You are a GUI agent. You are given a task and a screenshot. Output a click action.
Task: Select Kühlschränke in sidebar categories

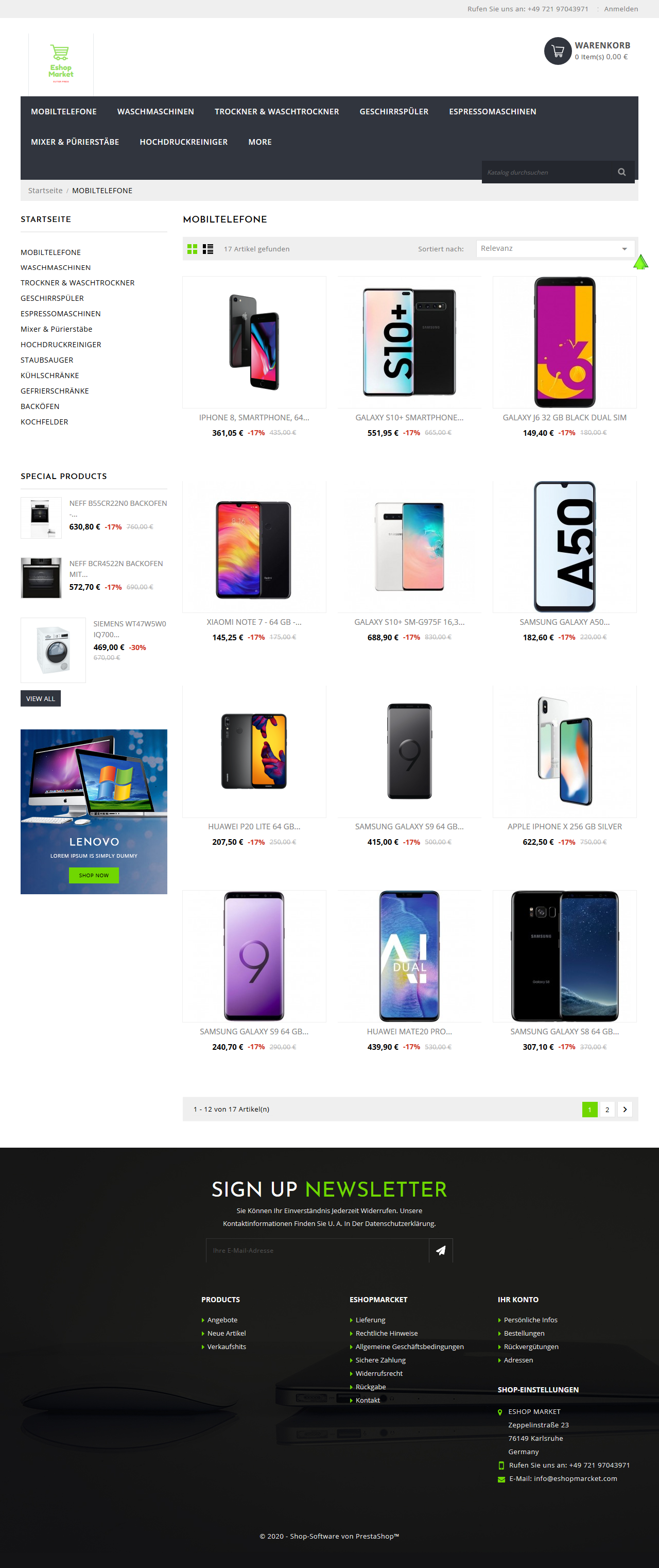[x=50, y=376]
